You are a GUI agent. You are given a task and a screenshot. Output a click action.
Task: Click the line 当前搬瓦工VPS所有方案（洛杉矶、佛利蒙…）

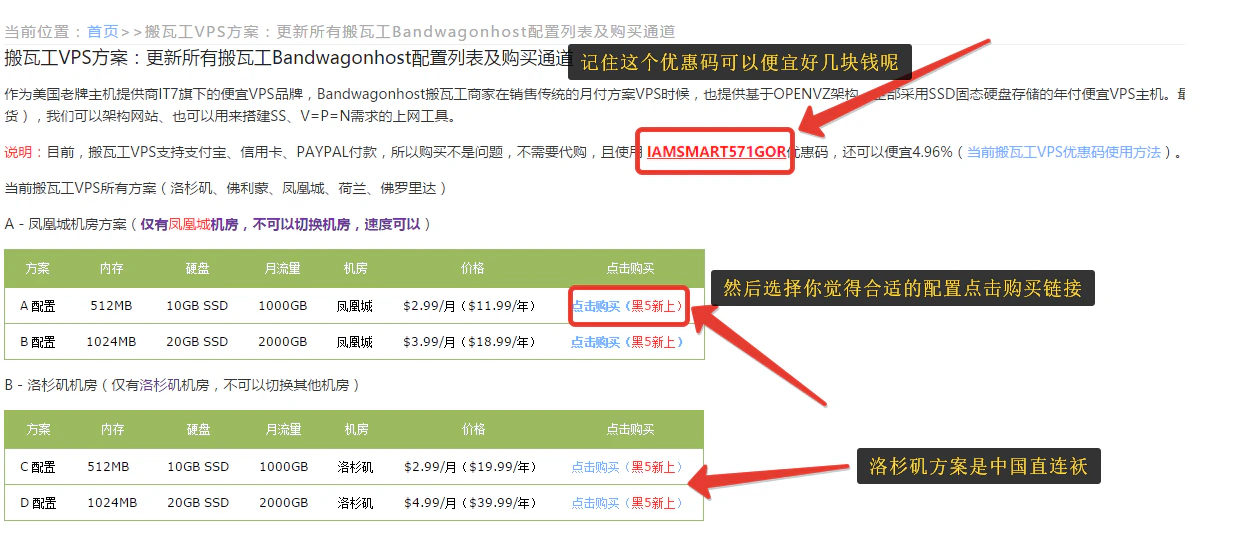pyautogui.click(x=226, y=188)
